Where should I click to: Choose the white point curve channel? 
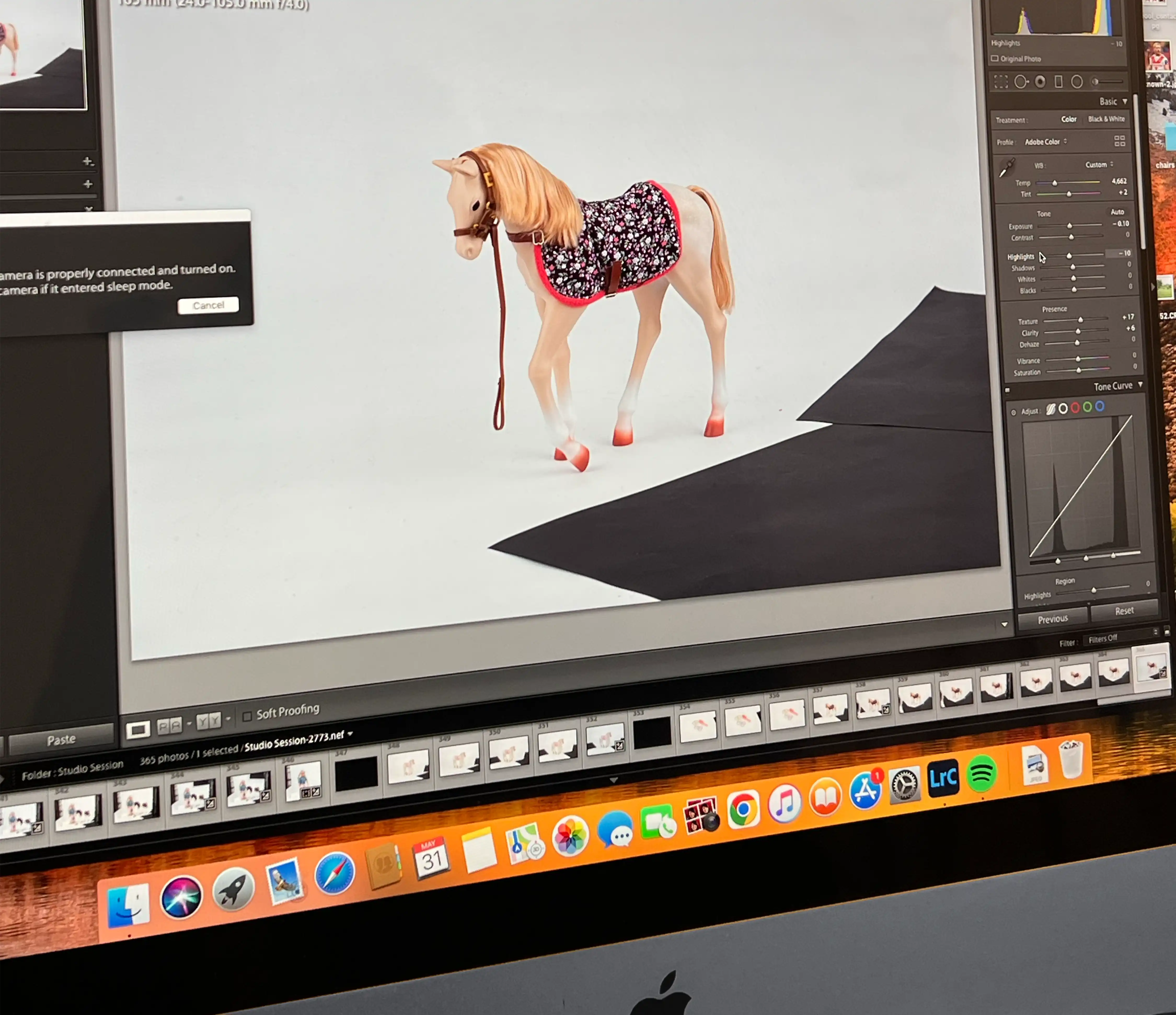(1063, 408)
